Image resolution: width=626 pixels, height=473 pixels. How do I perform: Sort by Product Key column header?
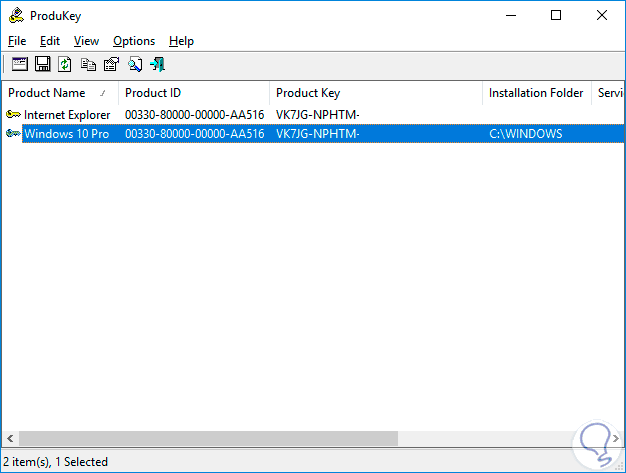tap(376, 93)
